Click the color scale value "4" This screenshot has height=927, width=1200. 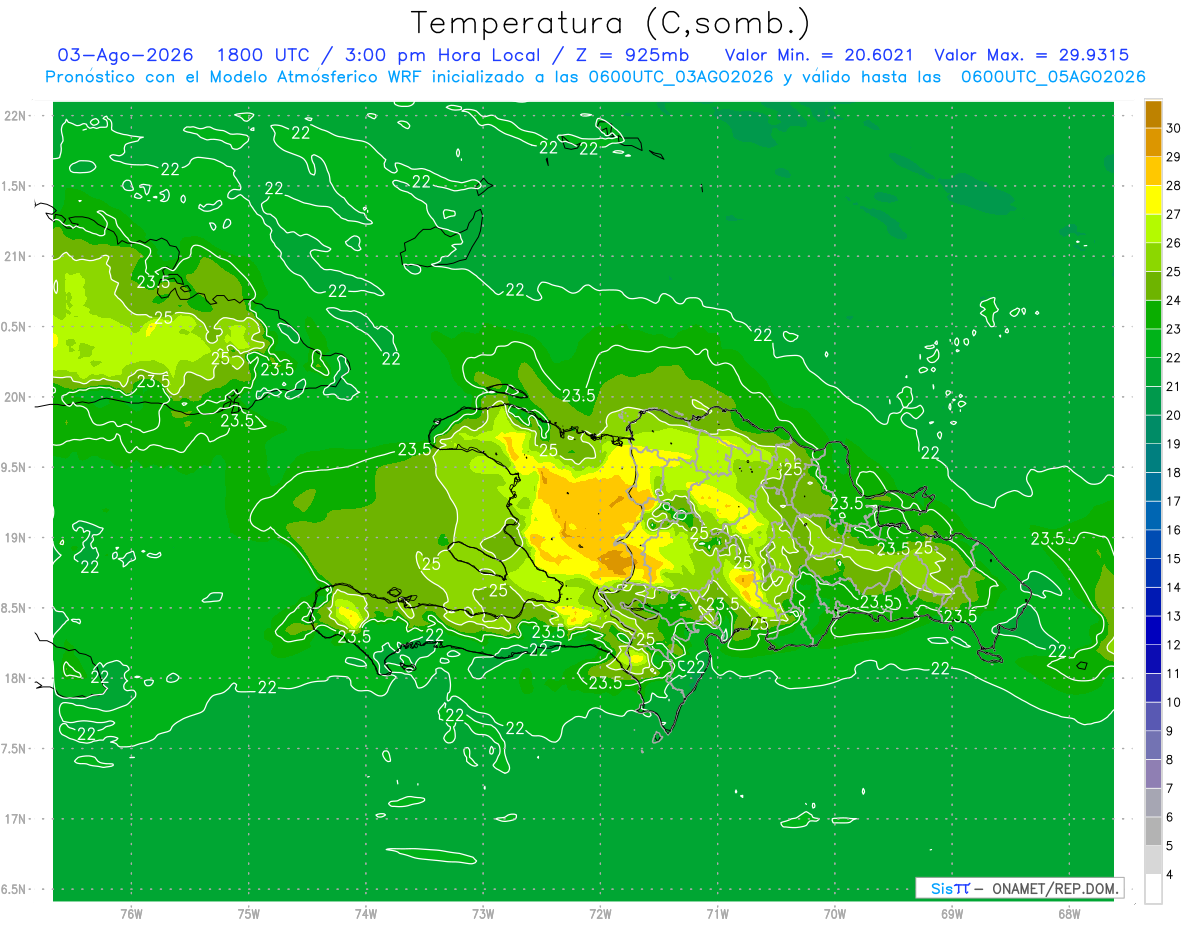point(1170,875)
